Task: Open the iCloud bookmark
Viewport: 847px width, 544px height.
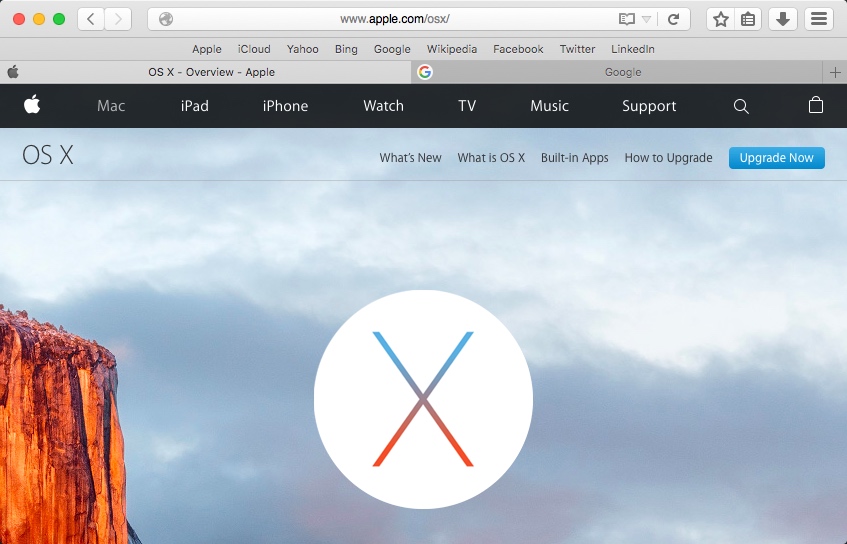Action: click(254, 49)
